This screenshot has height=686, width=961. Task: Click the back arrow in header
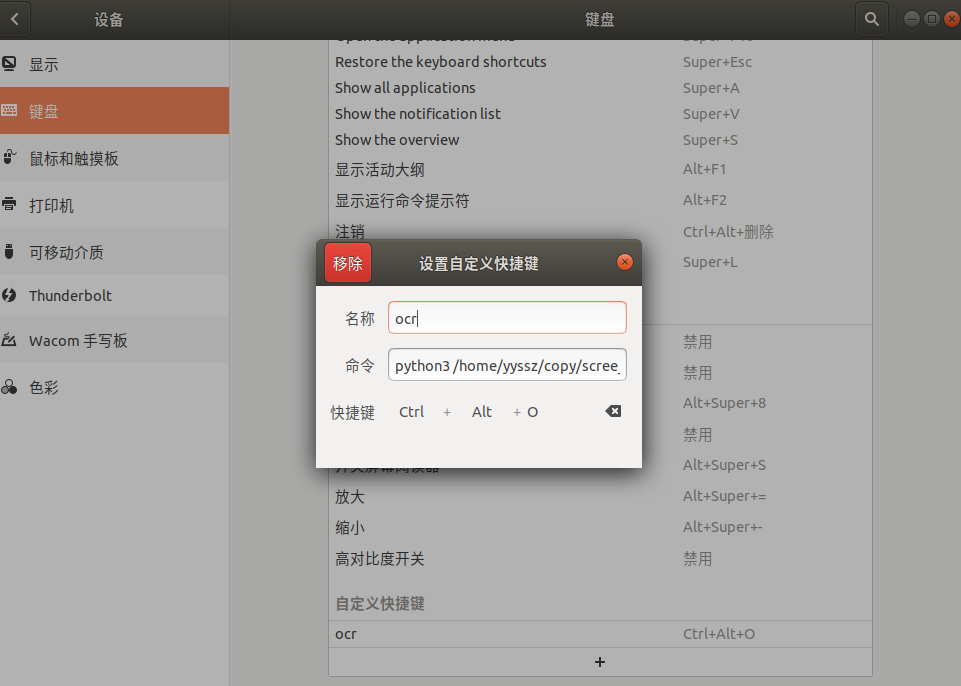click(14, 19)
